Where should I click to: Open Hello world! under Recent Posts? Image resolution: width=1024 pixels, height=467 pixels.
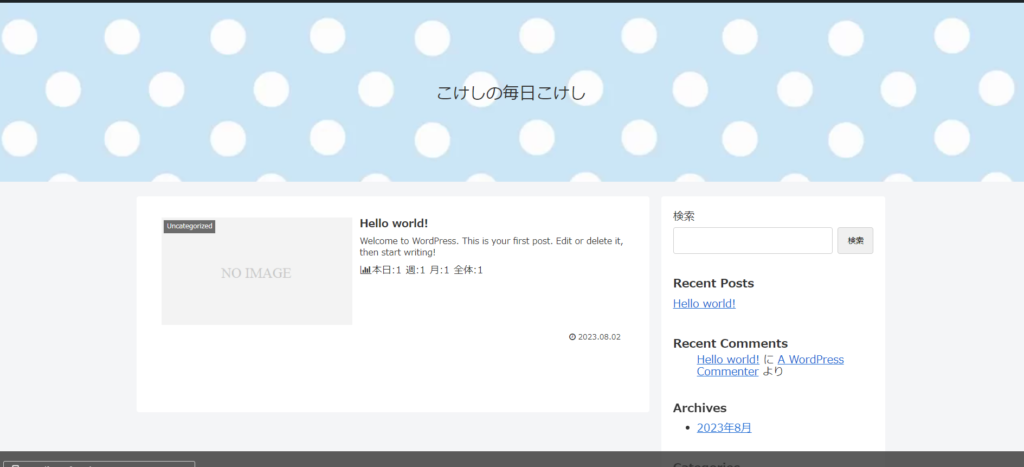704,304
